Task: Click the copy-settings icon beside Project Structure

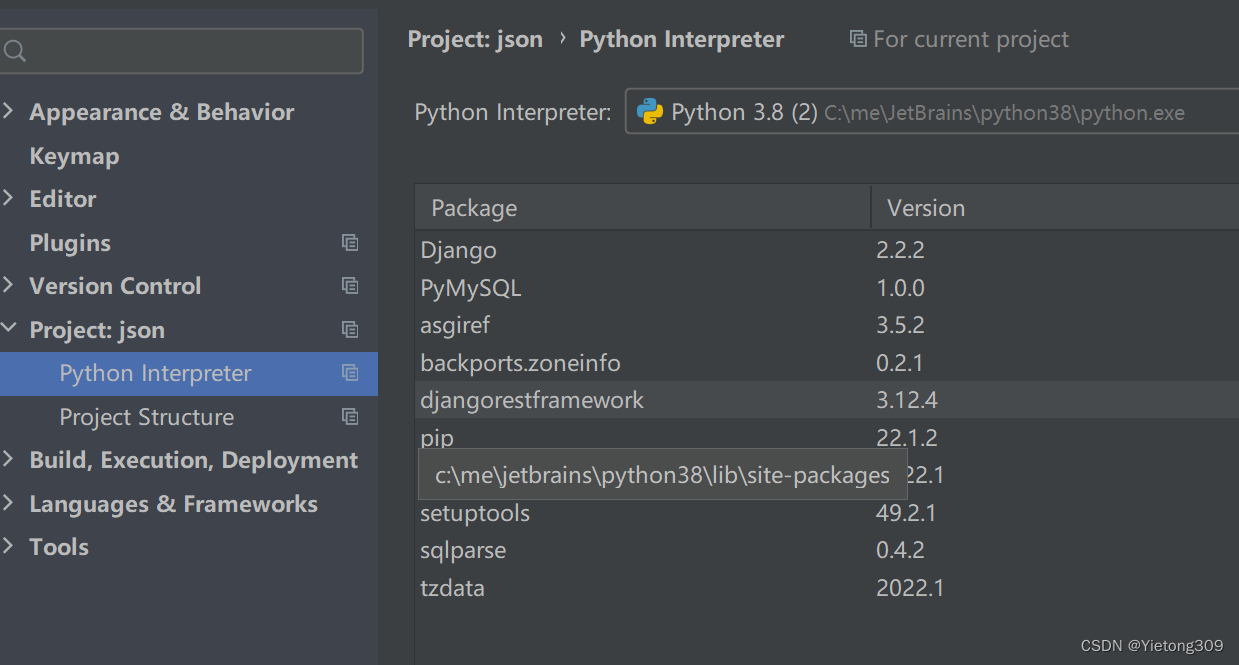Action: pos(349,416)
